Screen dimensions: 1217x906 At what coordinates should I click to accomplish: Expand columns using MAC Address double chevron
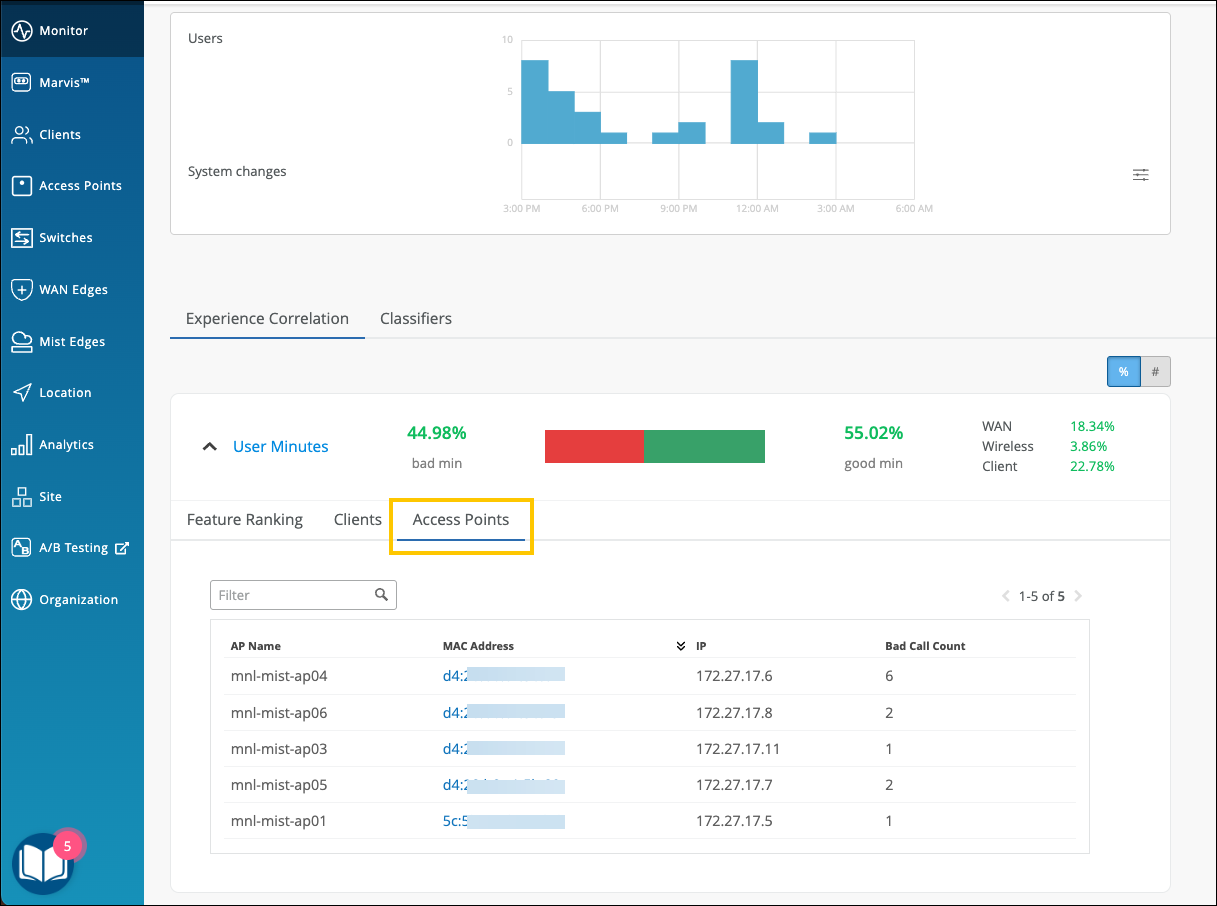coord(681,646)
